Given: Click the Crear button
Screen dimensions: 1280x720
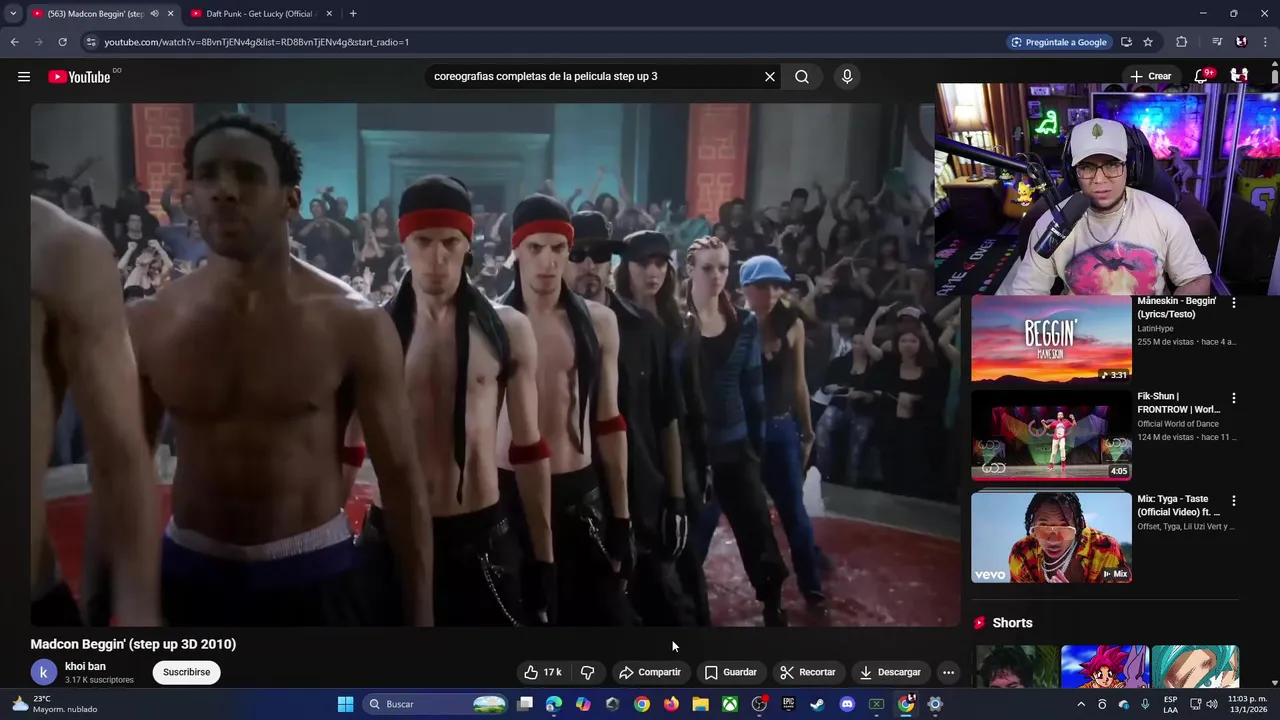Looking at the screenshot, I should click(x=1151, y=76).
